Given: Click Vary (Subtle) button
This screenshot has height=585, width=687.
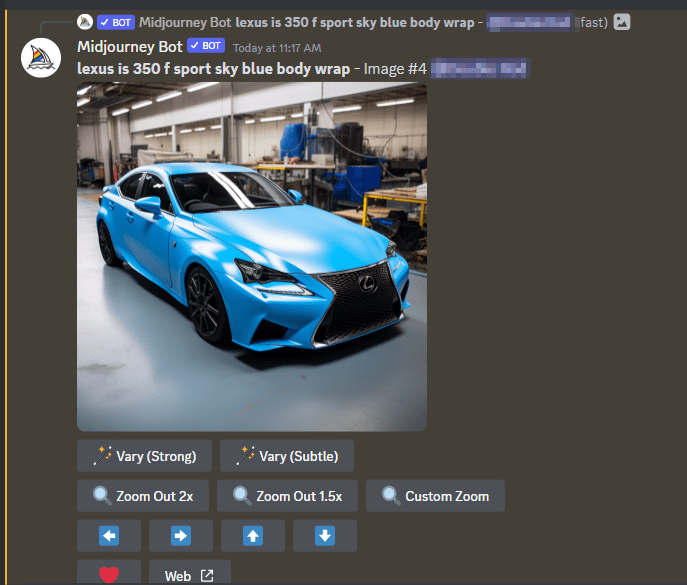Looking at the screenshot, I should [286, 456].
